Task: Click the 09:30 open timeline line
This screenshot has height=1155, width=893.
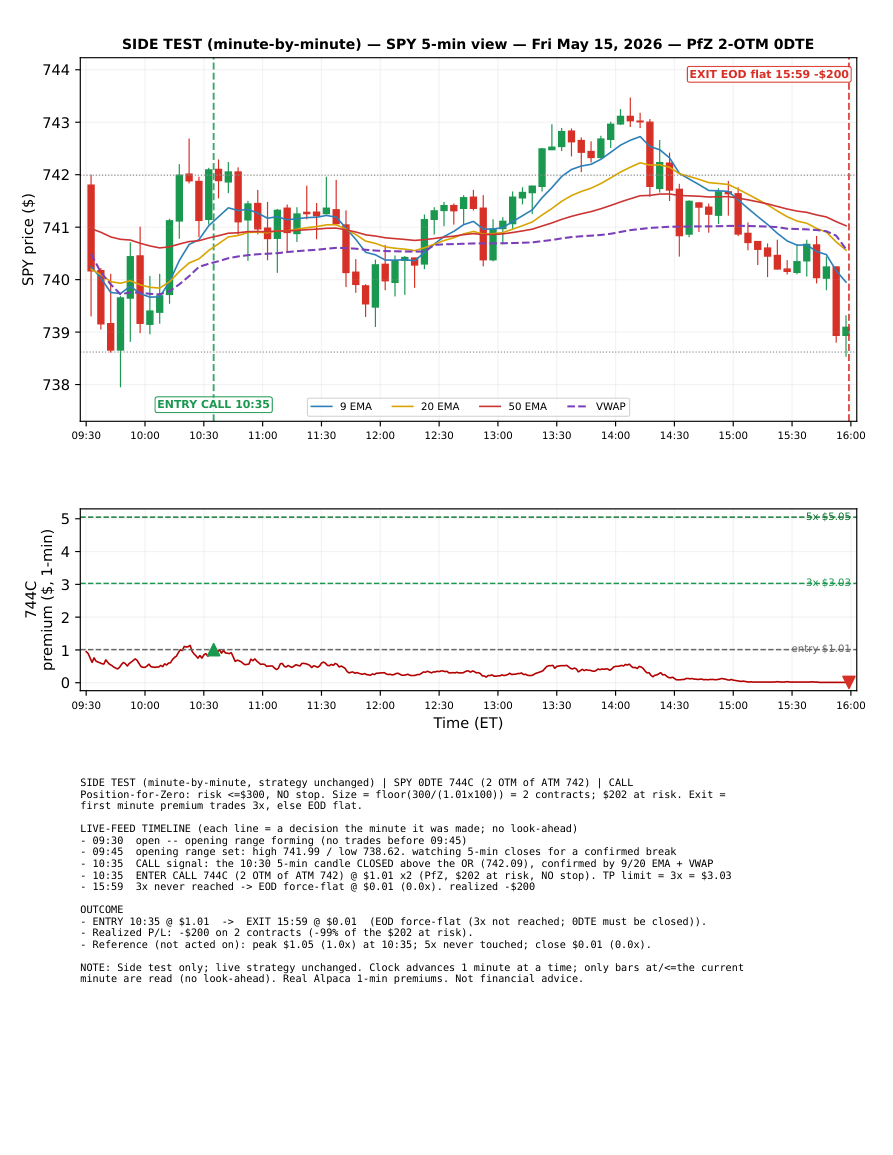Action: (273, 840)
